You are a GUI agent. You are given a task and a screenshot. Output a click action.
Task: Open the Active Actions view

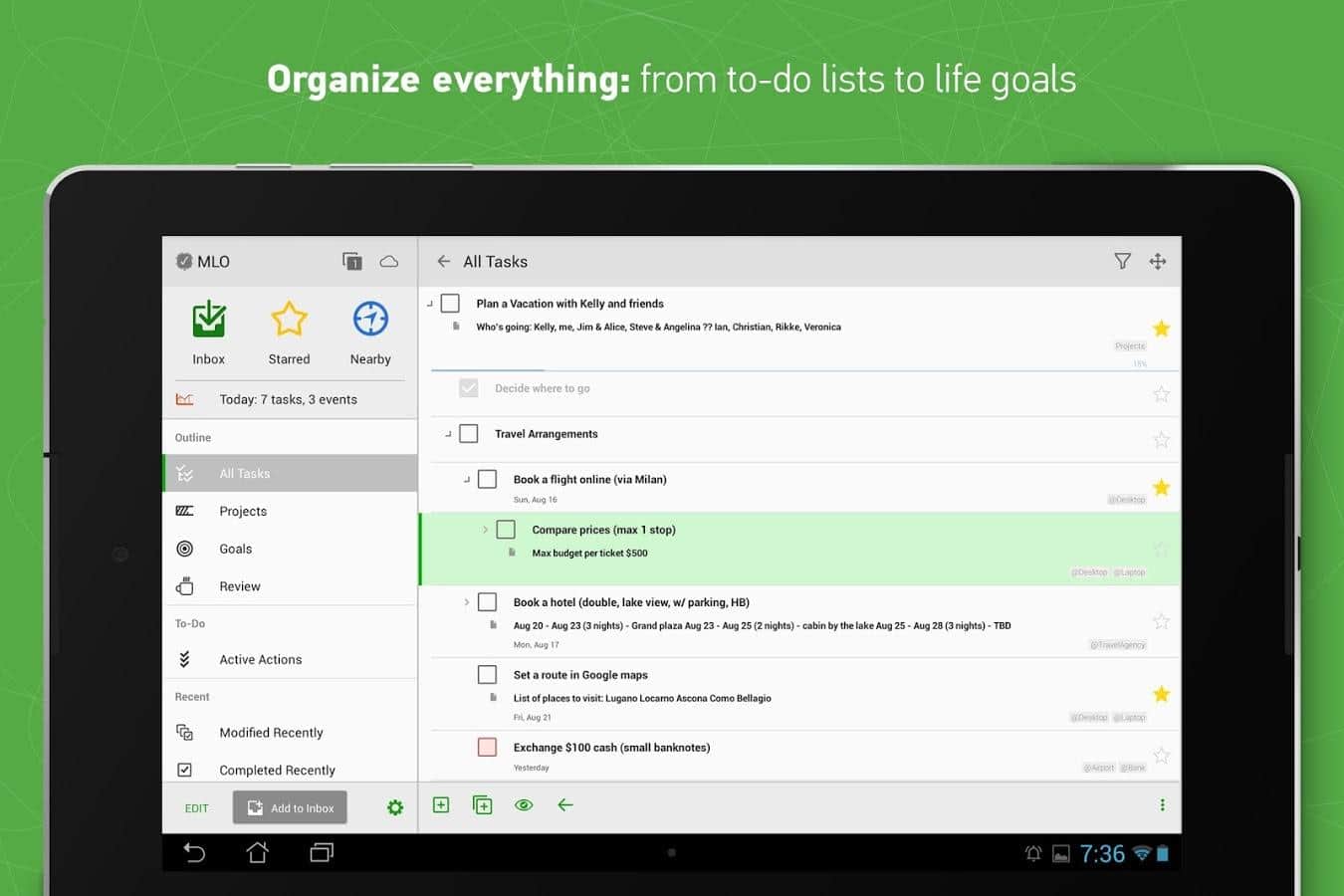click(x=260, y=660)
